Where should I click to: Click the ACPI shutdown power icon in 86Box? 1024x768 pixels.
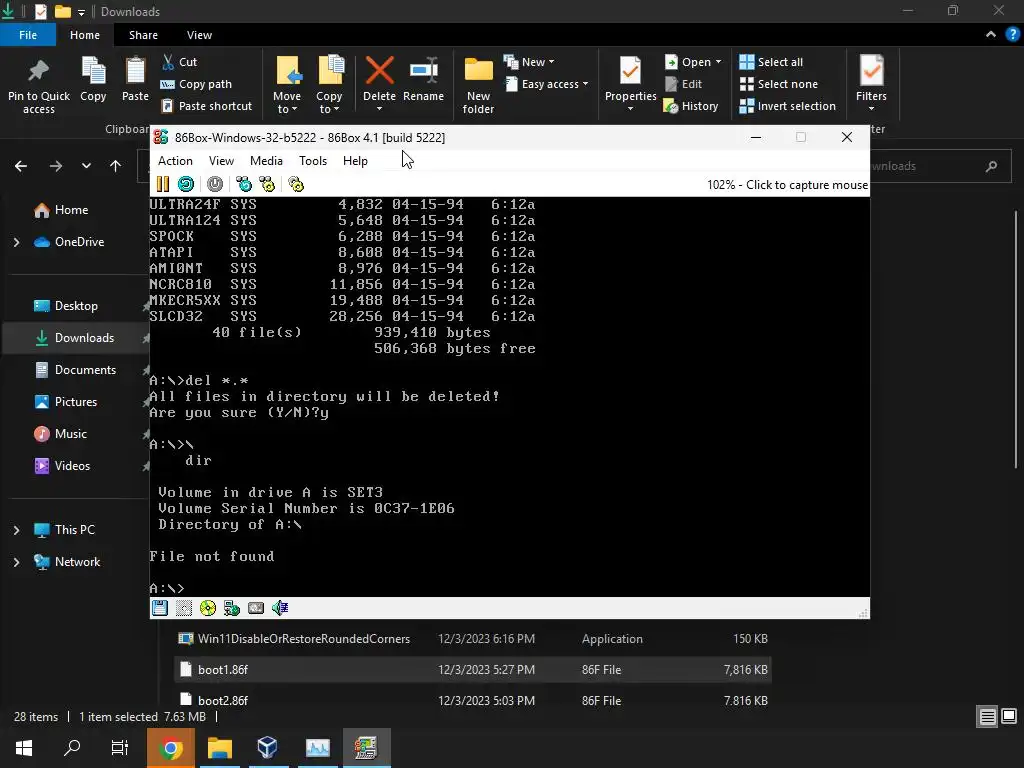[215, 184]
